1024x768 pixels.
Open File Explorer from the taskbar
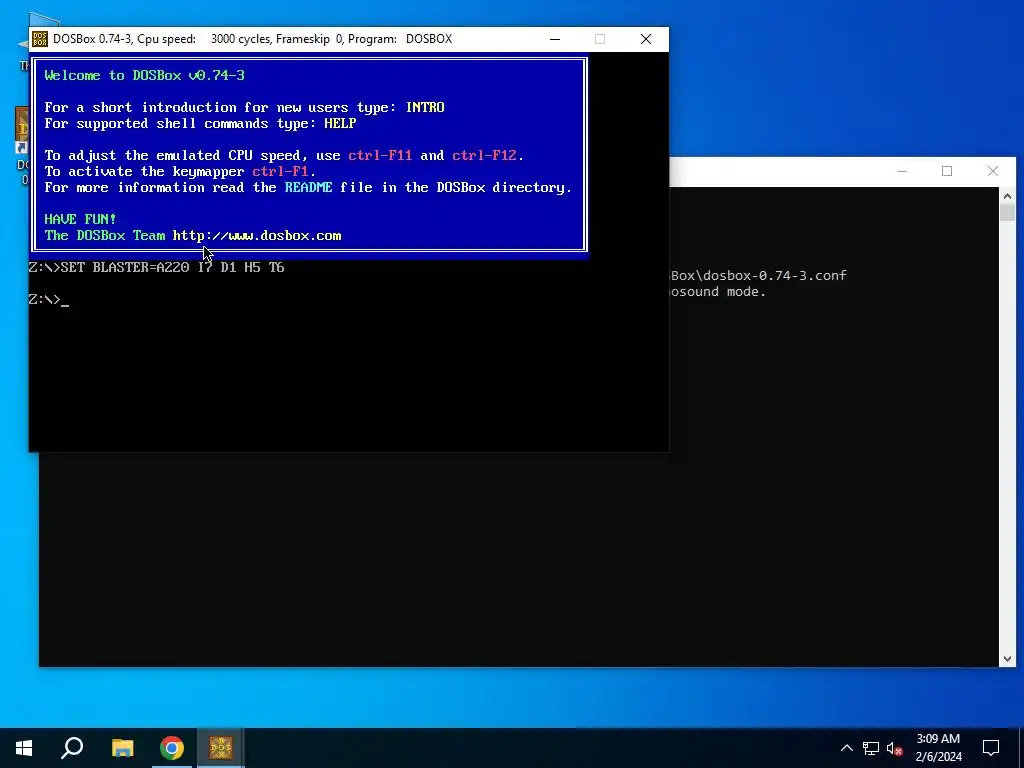coord(122,748)
